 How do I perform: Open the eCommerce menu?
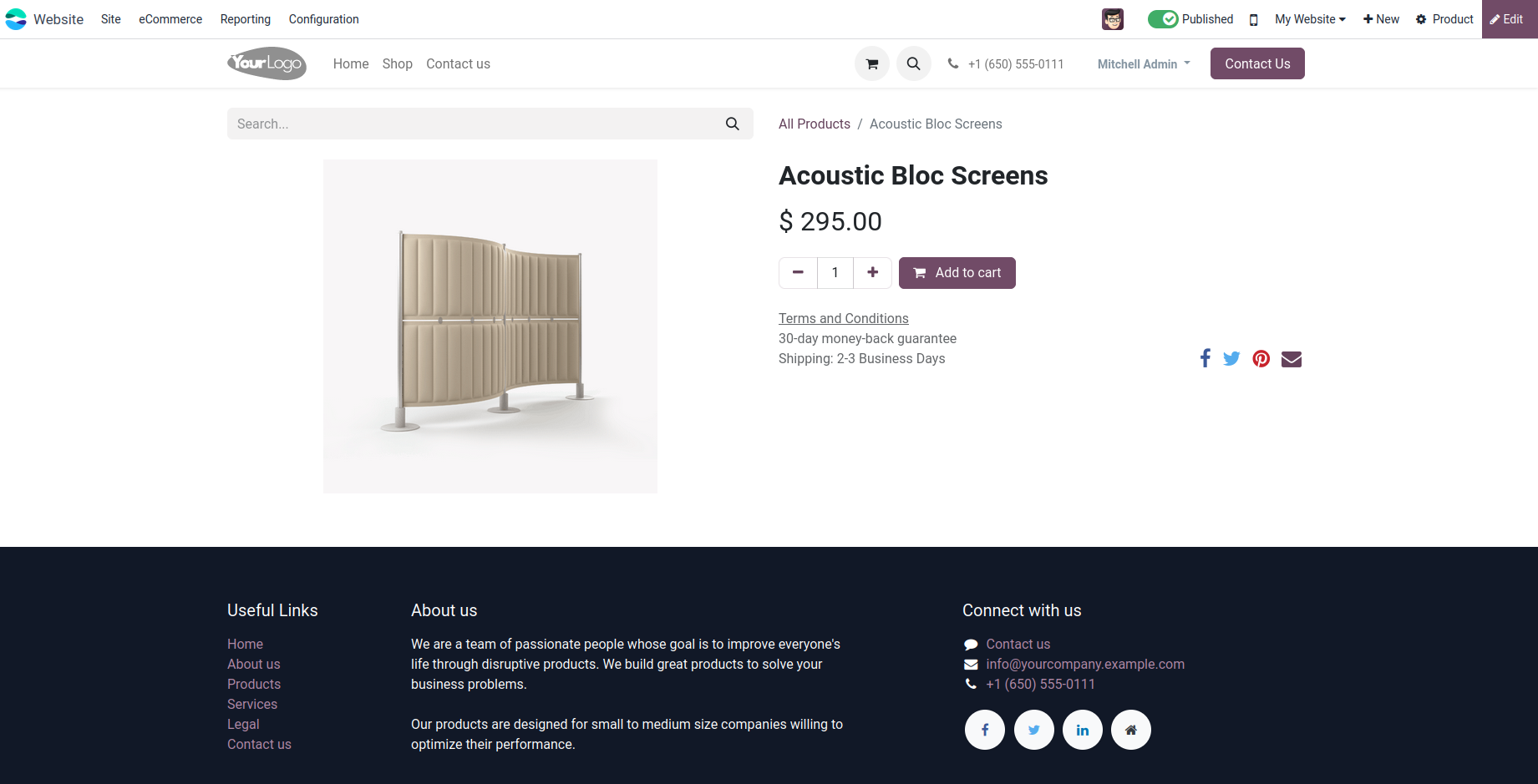(x=170, y=19)
